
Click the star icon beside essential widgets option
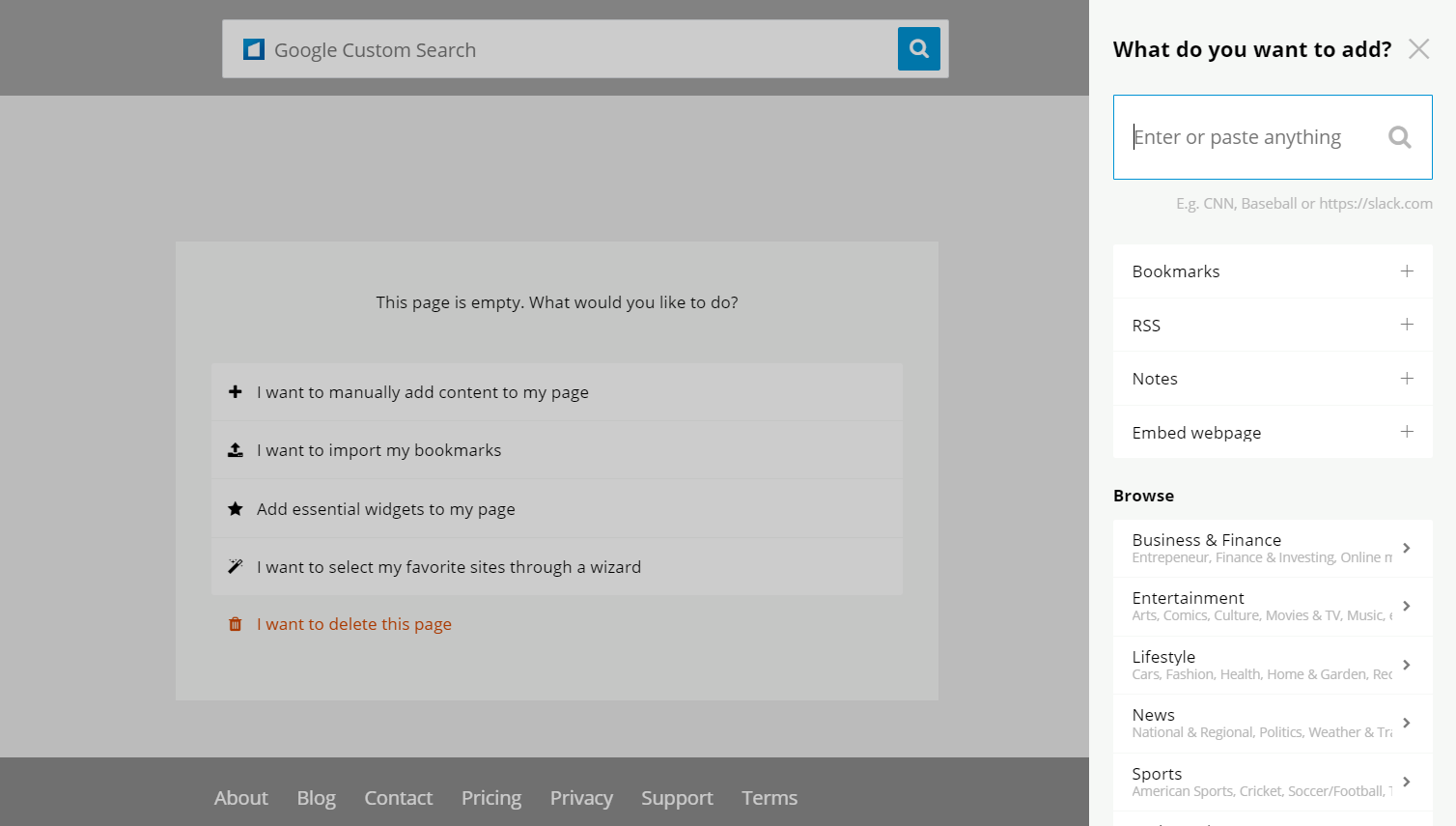point(236,508)
